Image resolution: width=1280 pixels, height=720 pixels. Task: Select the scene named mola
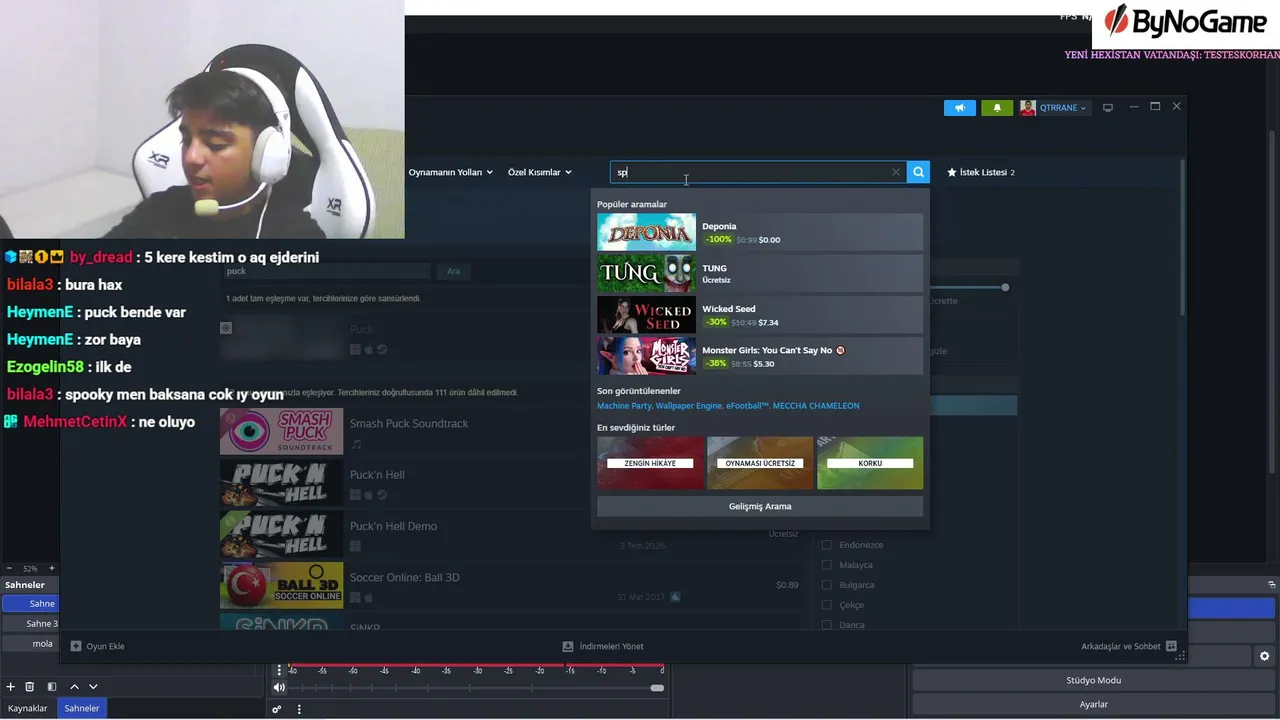click(x=30, y=644)
